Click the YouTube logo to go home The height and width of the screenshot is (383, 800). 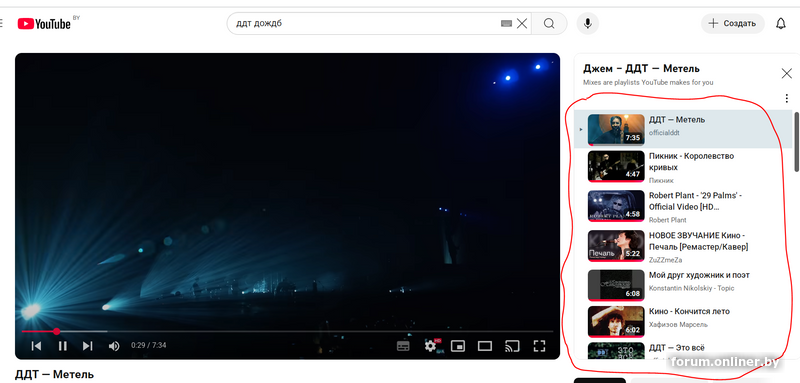[44, 23]
